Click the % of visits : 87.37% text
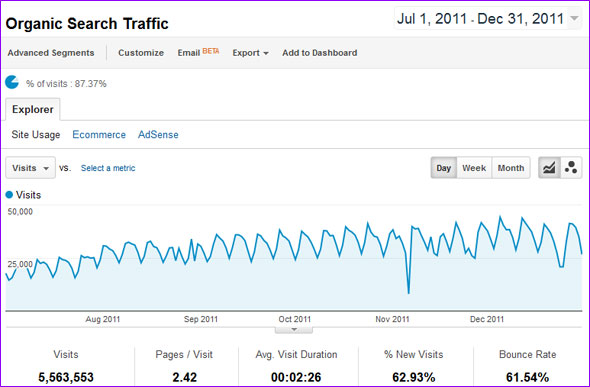Screen dimensions: 590x387 pos(66,83)
